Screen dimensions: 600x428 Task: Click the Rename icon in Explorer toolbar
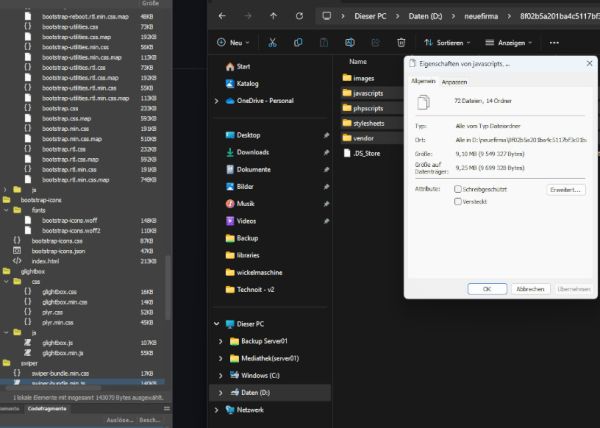[349, 43]
